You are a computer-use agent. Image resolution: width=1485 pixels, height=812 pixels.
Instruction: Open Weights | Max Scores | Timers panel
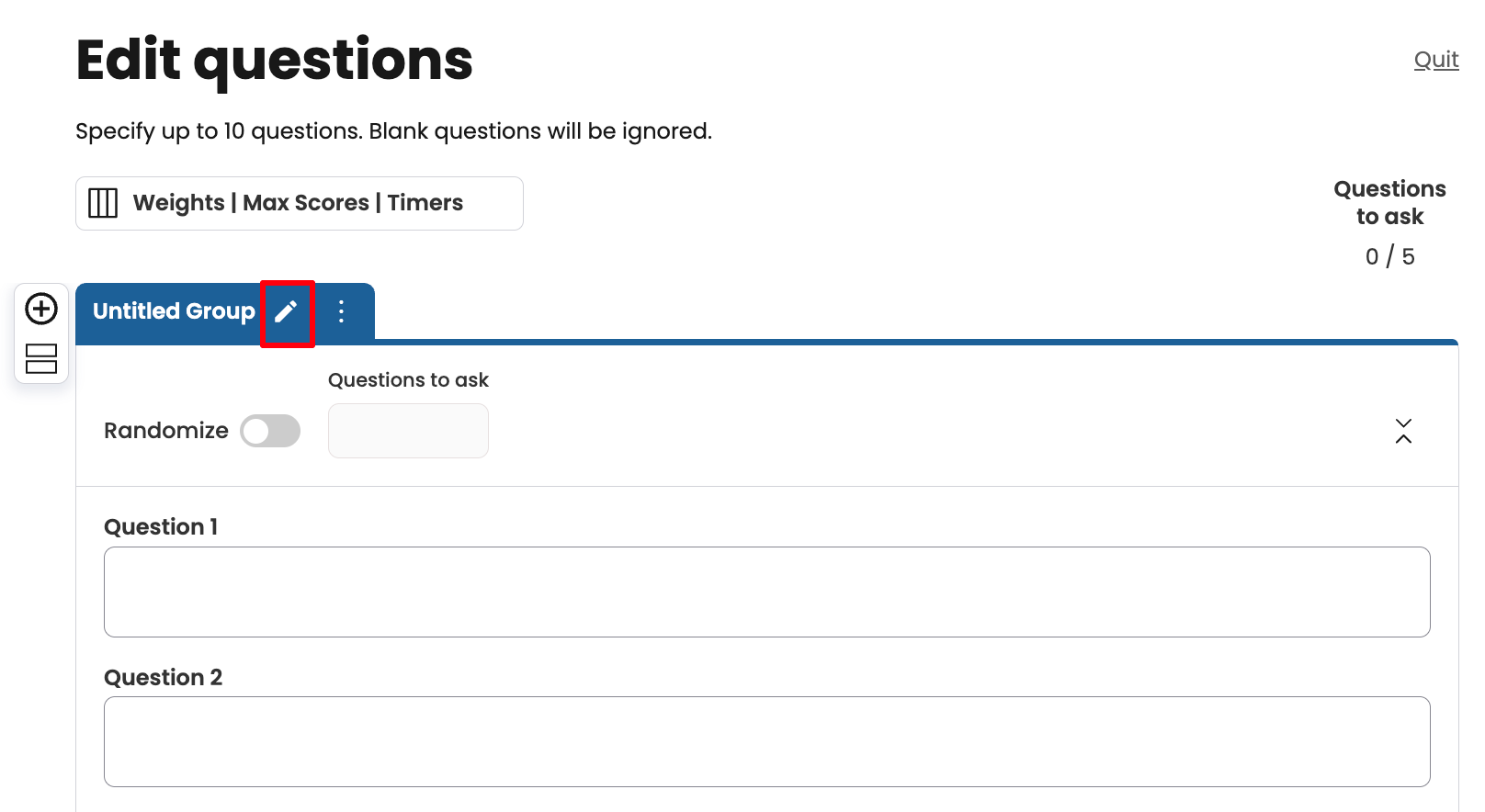(x=299, y=203)
